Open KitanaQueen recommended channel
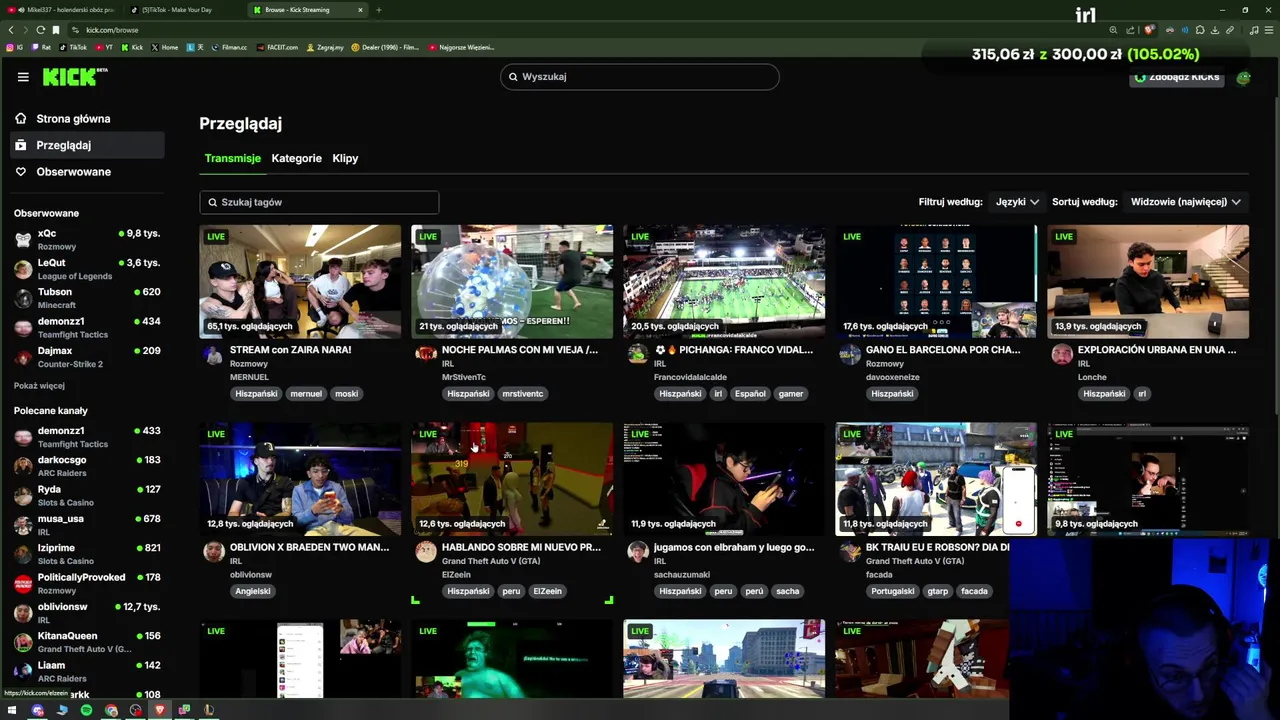This screenshot has height=720, width=1280. pyautogui.click(x=87, y=642)
